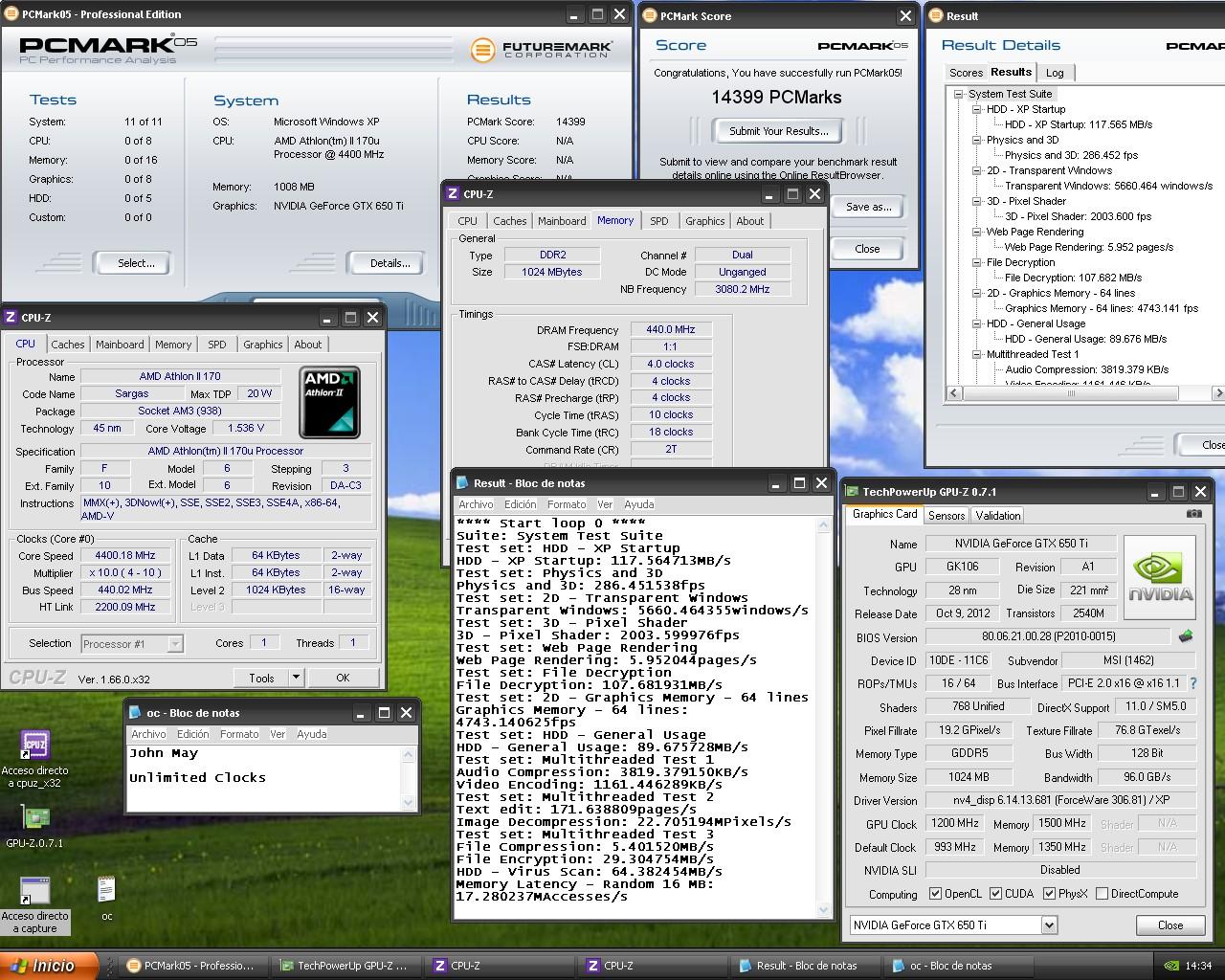Collapse the System Test Suite tree node
The image size is (1225, 980).
point(958,94)
